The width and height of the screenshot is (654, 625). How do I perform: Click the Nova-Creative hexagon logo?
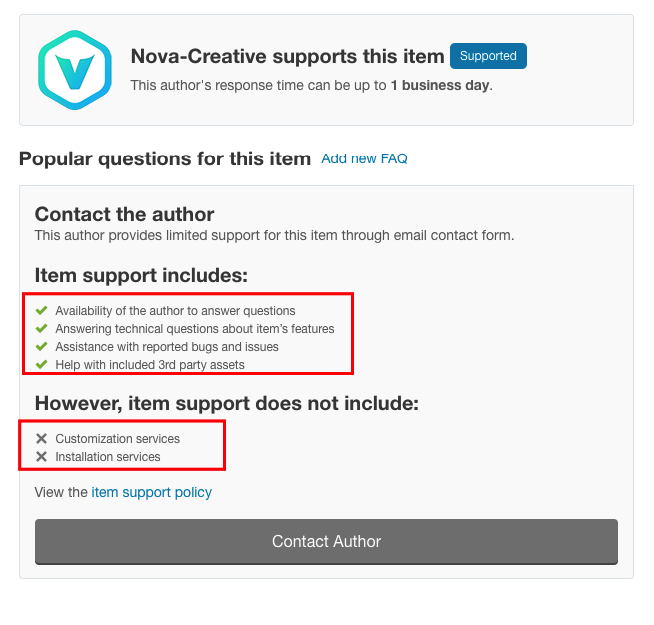tap(75, 70)
